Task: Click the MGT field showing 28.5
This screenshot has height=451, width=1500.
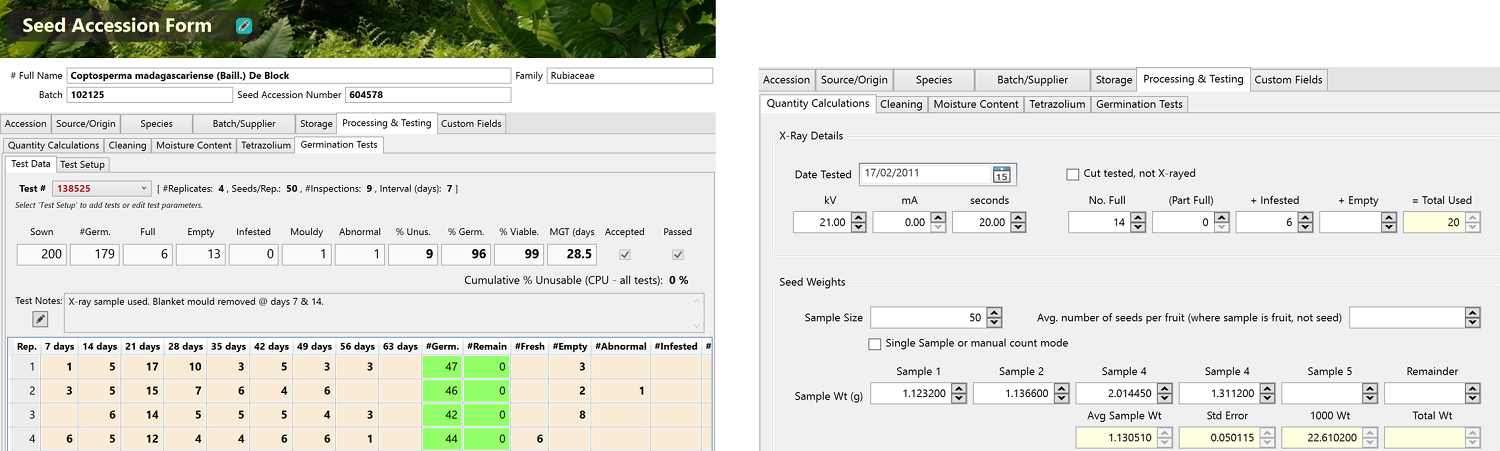Action: 573,254
